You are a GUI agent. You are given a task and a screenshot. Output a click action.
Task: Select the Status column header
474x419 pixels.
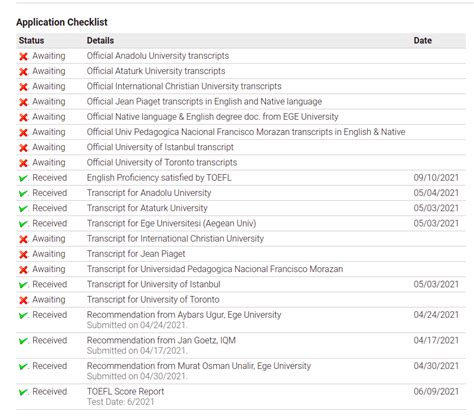tap(31, 41)
